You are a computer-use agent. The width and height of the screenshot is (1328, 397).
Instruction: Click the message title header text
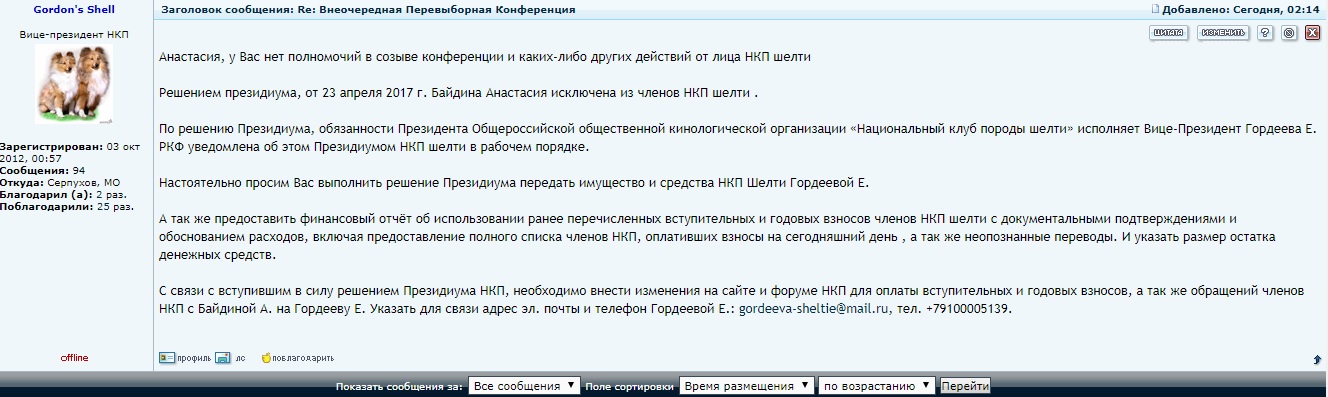coord(368,9)
